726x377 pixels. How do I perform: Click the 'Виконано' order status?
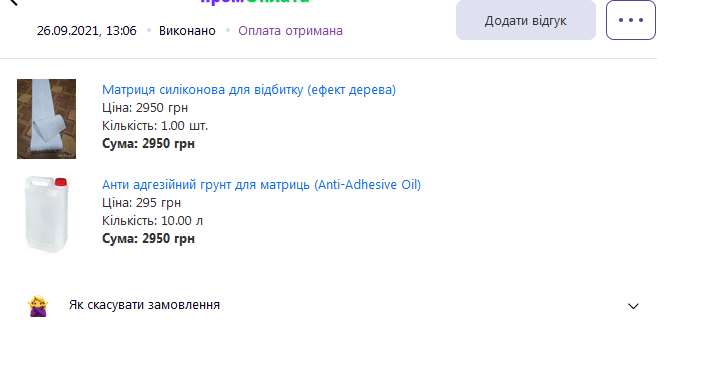[x=187, y=31]
